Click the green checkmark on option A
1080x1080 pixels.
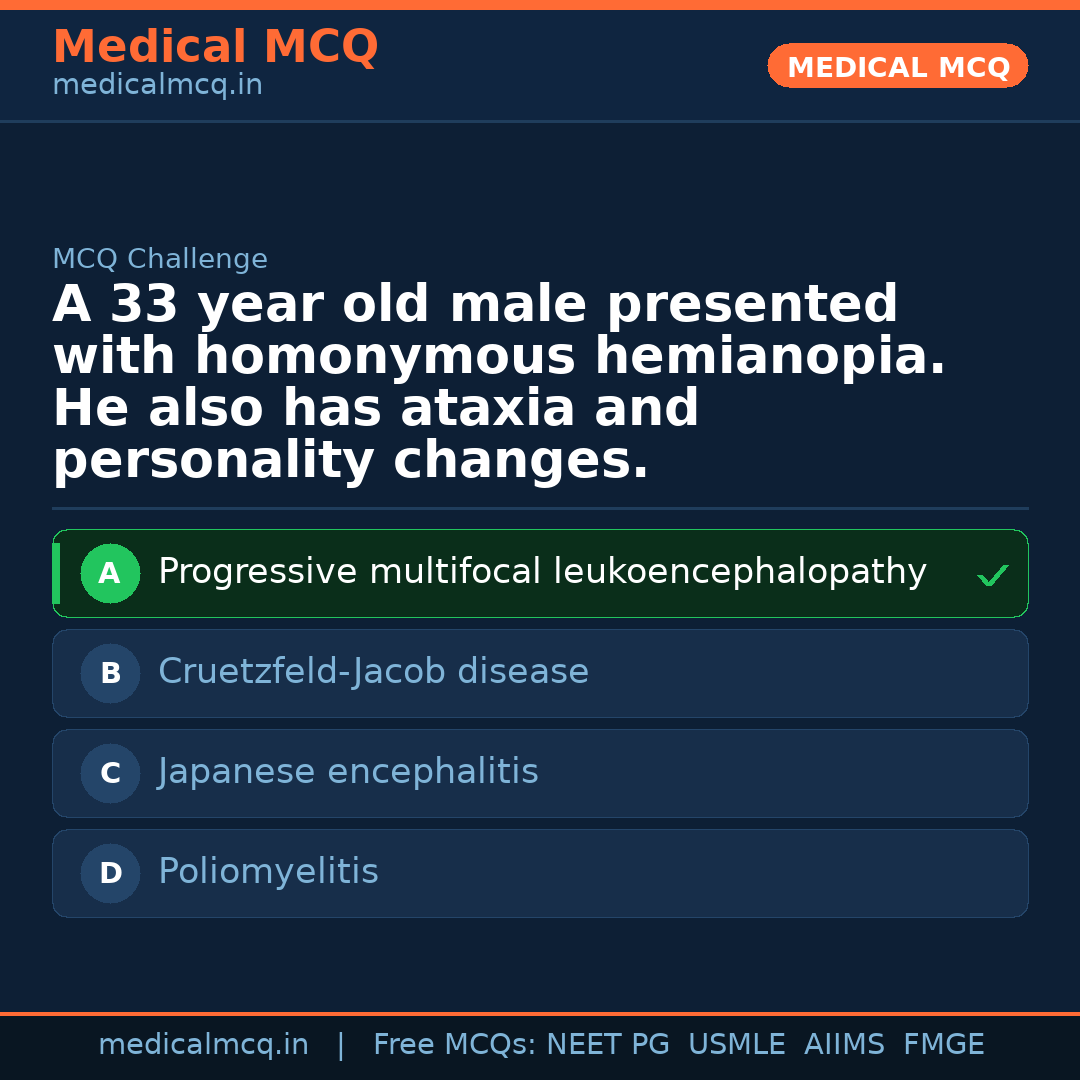tap(992, 575)
